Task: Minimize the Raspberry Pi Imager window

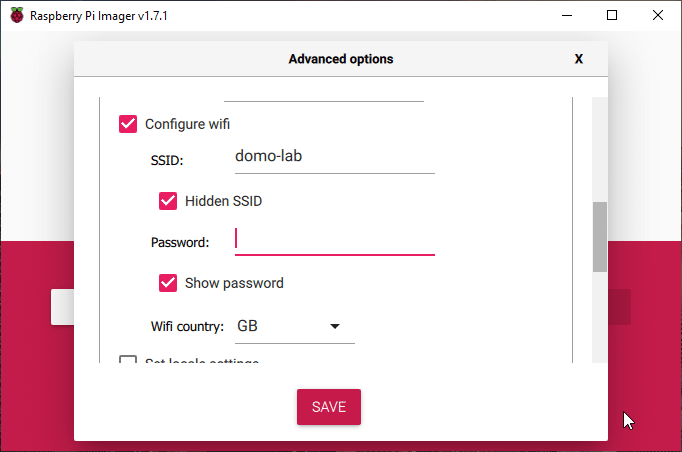Action: [567, 15]
